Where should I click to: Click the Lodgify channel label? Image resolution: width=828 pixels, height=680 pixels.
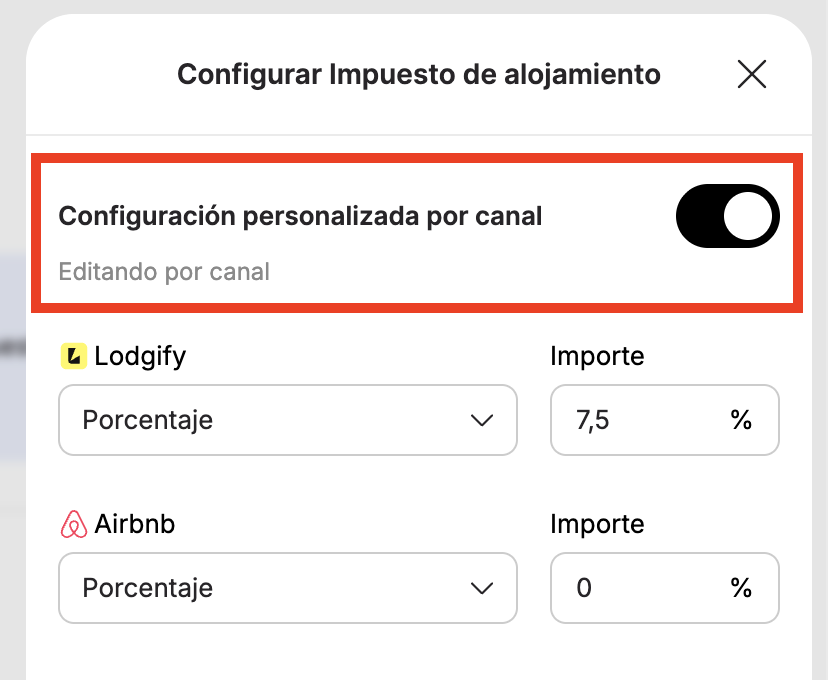tap(140, 357)
